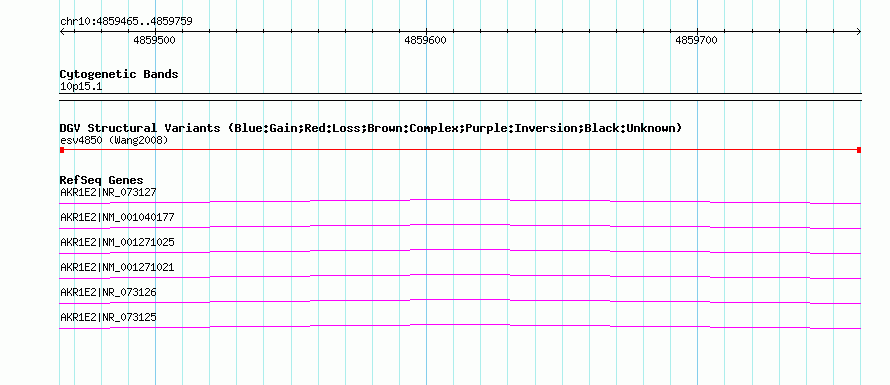The width and height of the screenshot is (890, 385).
Task: Click ruler position label 4859700
Action: pyautogui.click(x=696, y=40)
